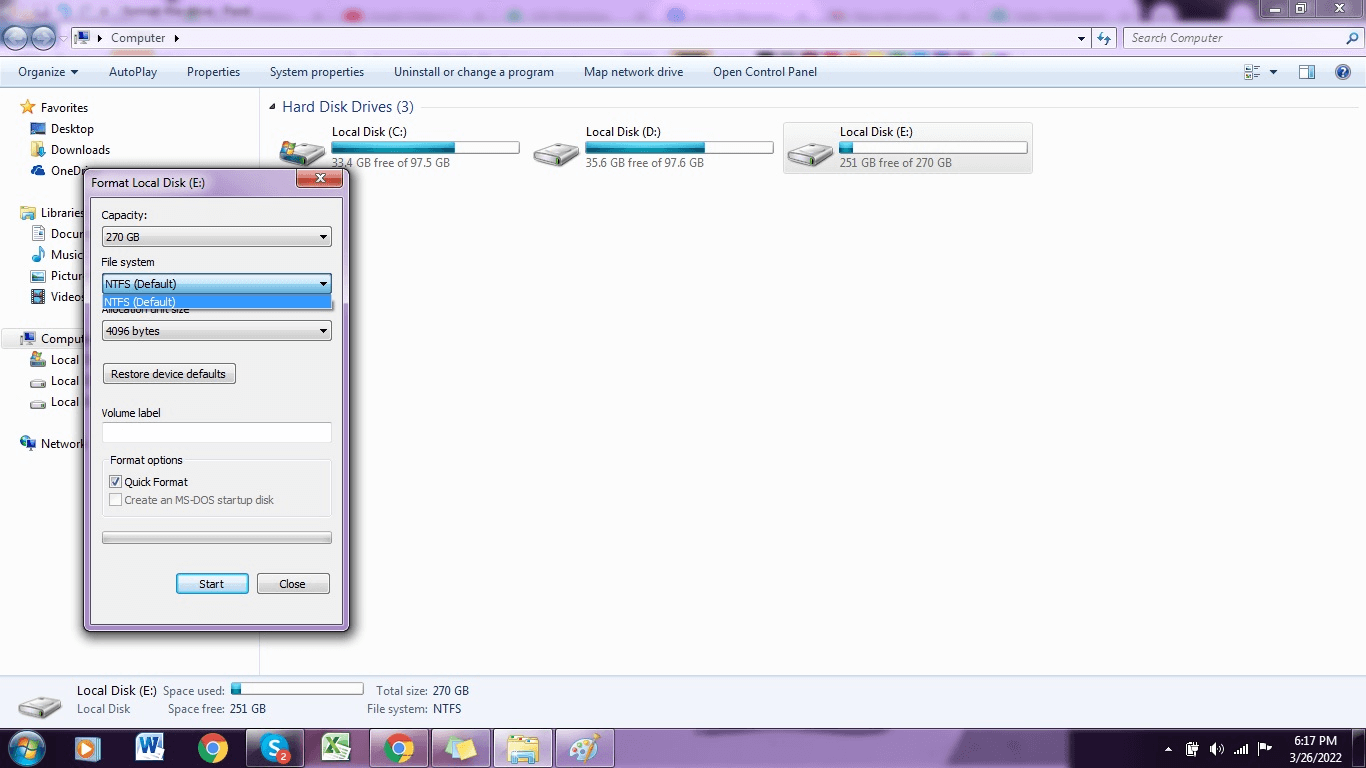Click Restore device defaults button
This screenshot has width=1366, height=768.
point(169,374)
